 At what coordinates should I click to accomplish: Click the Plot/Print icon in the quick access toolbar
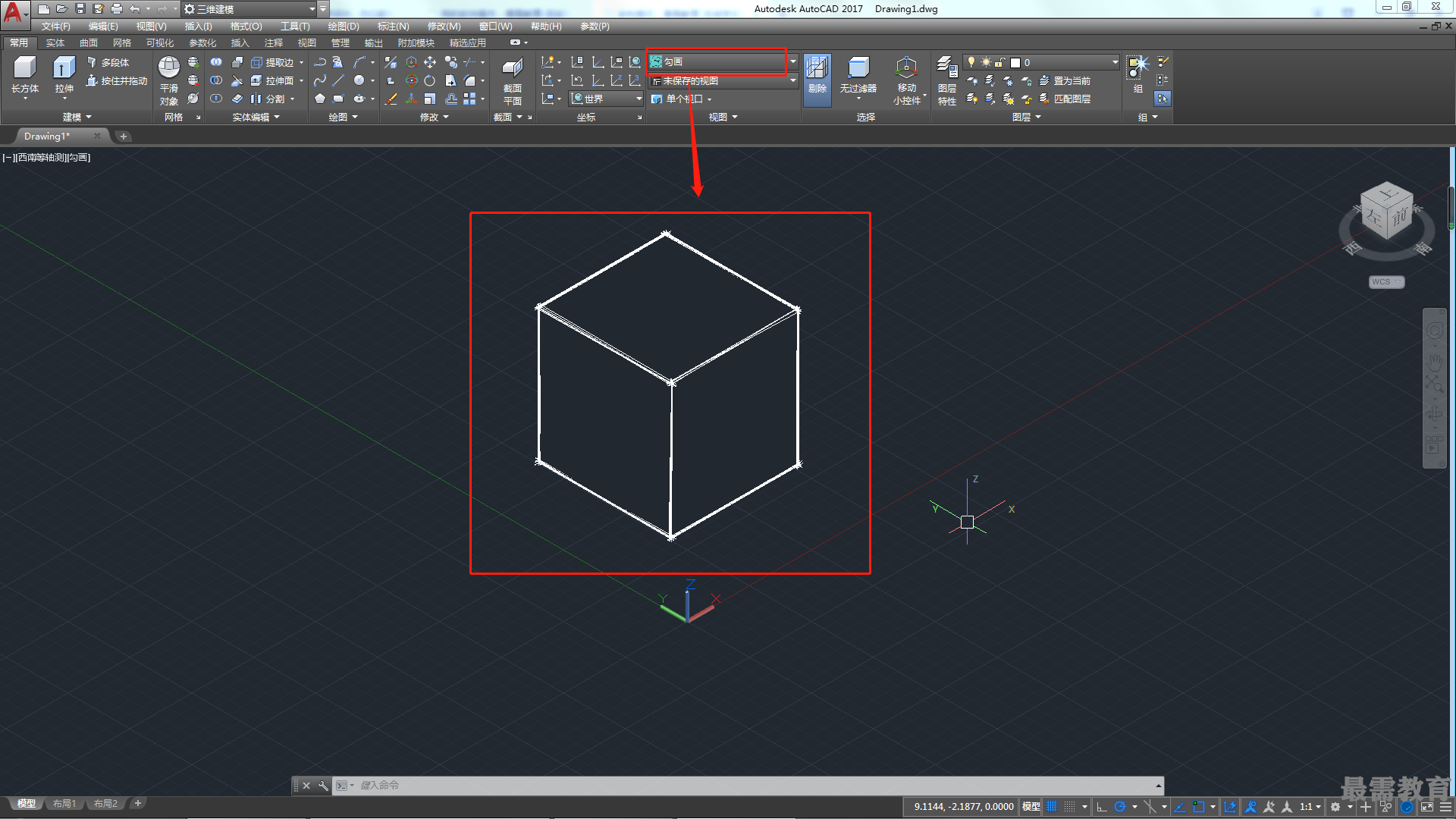click(x=116, y=9)
